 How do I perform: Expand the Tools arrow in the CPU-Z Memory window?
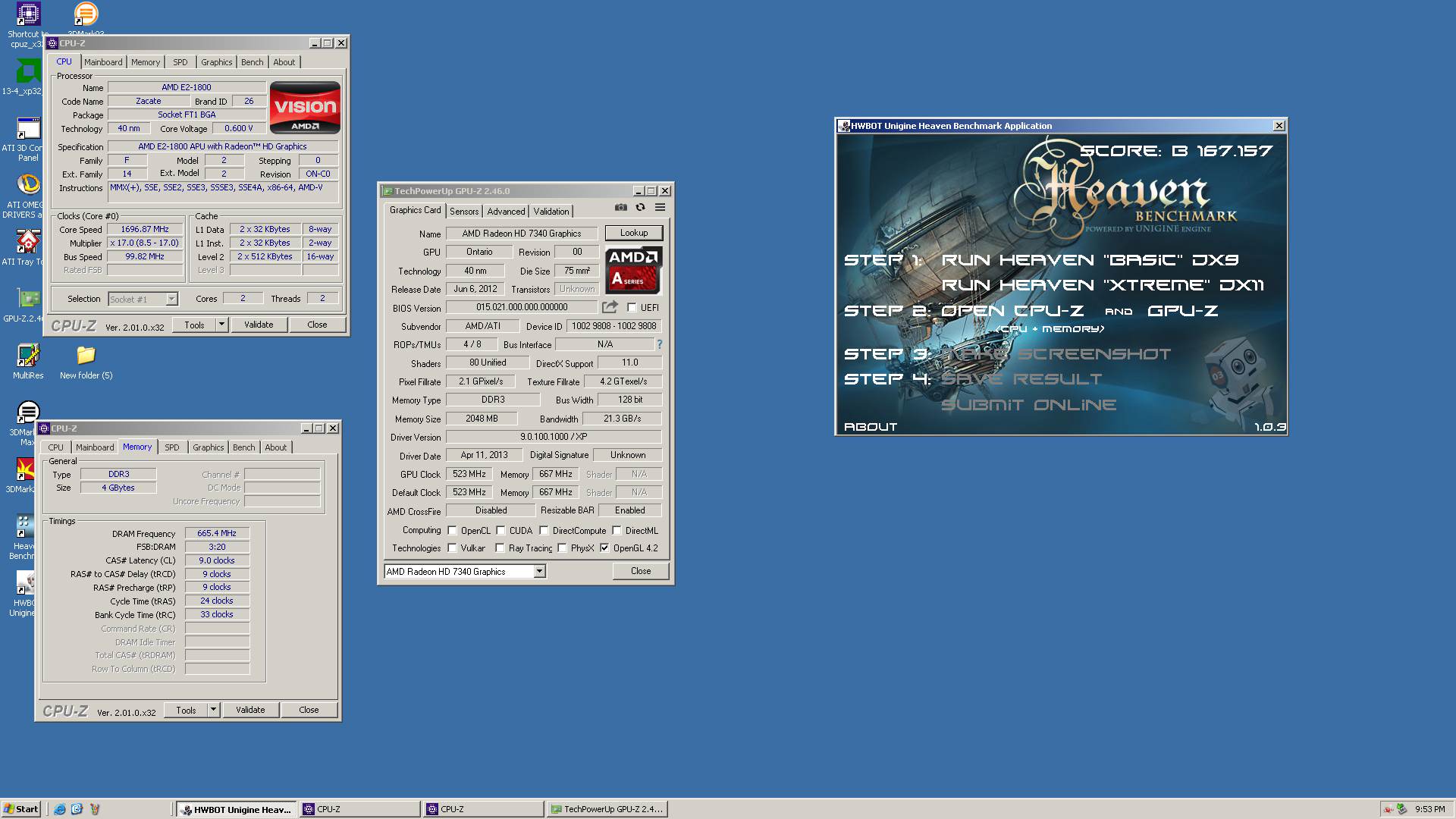point(213,710)
